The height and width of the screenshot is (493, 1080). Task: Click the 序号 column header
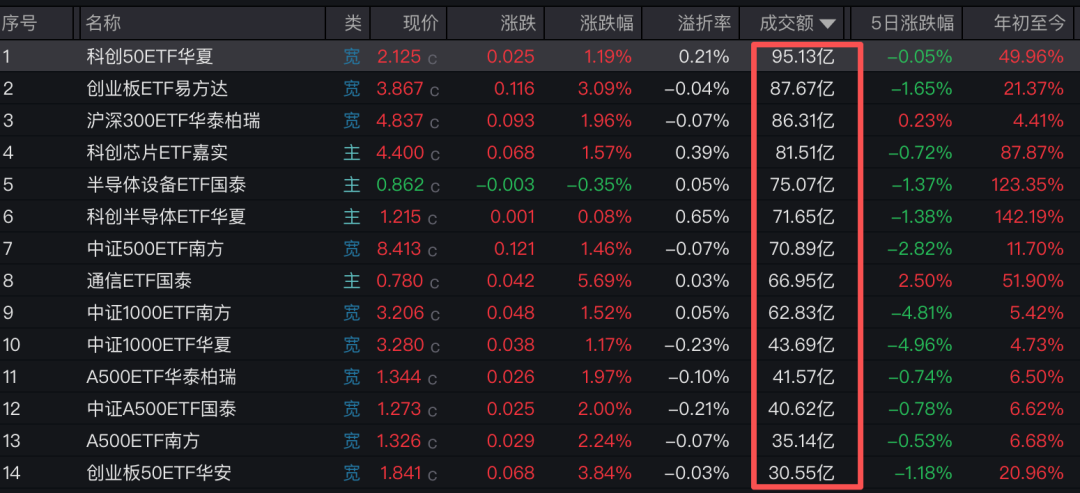(19, 24)
